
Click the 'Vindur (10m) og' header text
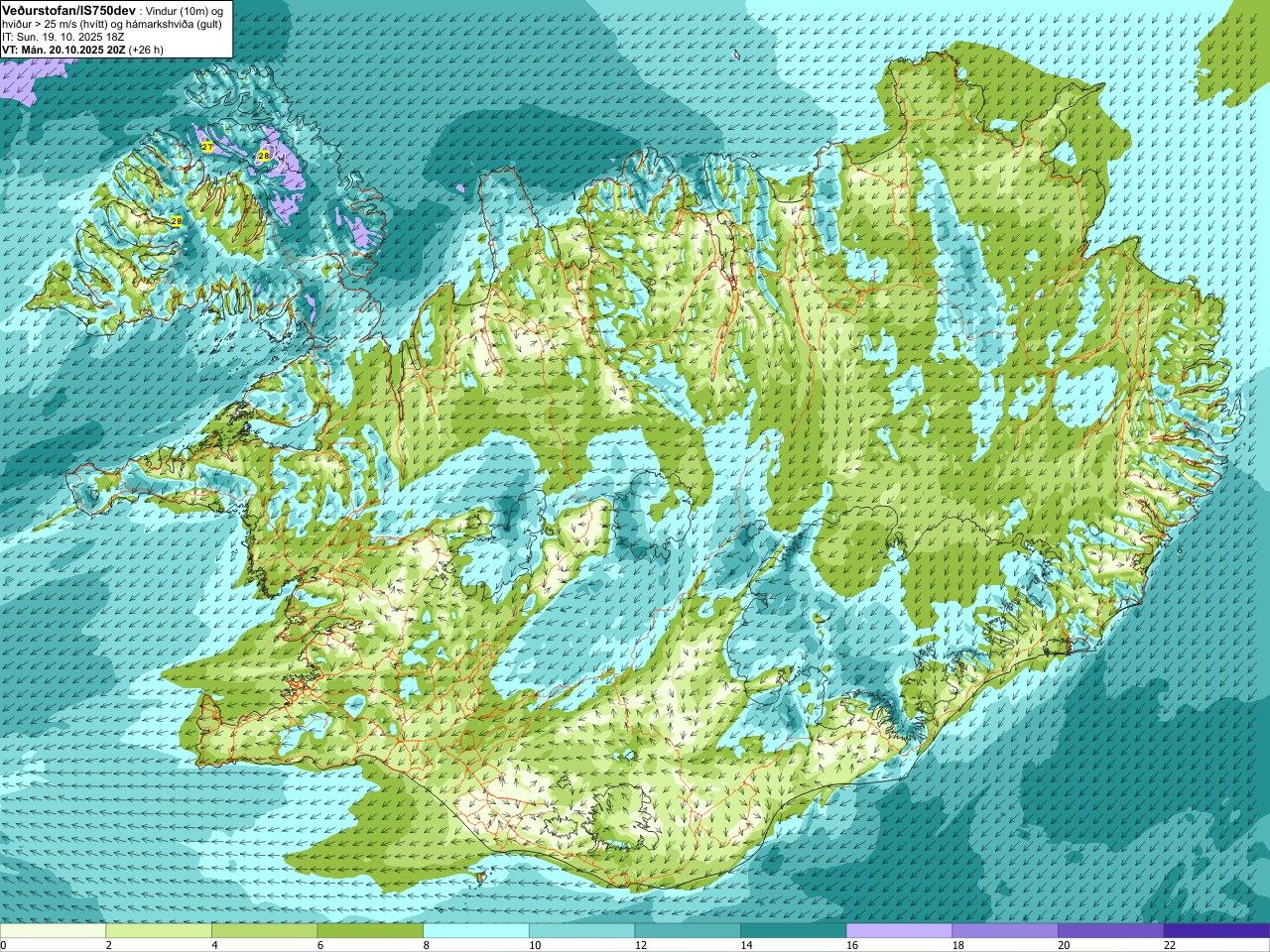click(186, 11)
